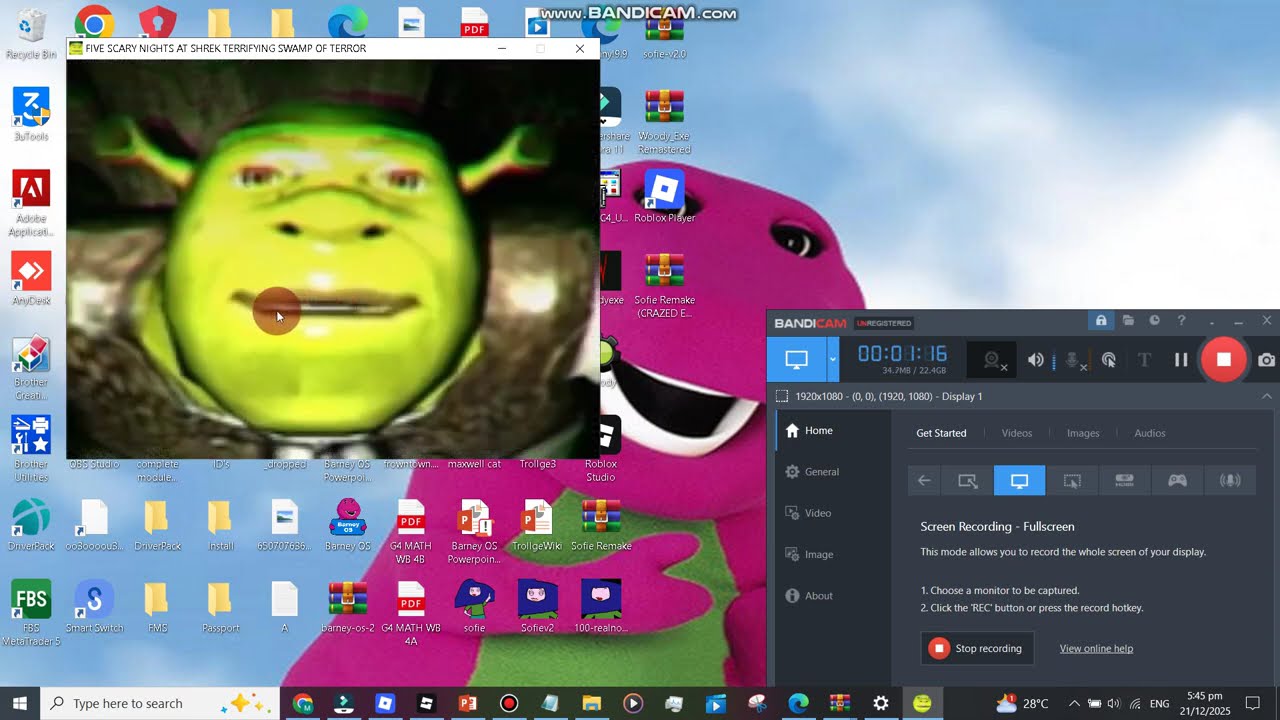Open Bandicam output folder icon
The image size is (1280, 720).
pyautogui.click(x=1128, y=321)
